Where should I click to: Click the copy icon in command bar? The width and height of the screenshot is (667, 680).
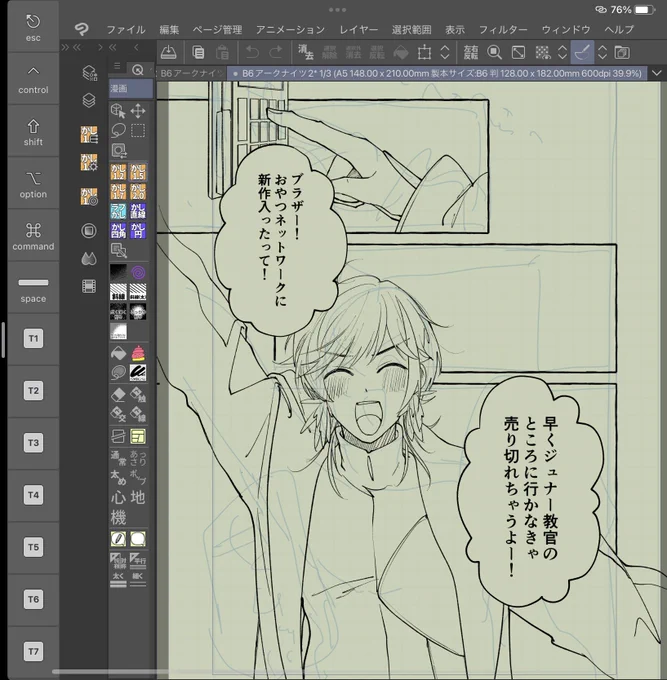(x=198, y=52)
